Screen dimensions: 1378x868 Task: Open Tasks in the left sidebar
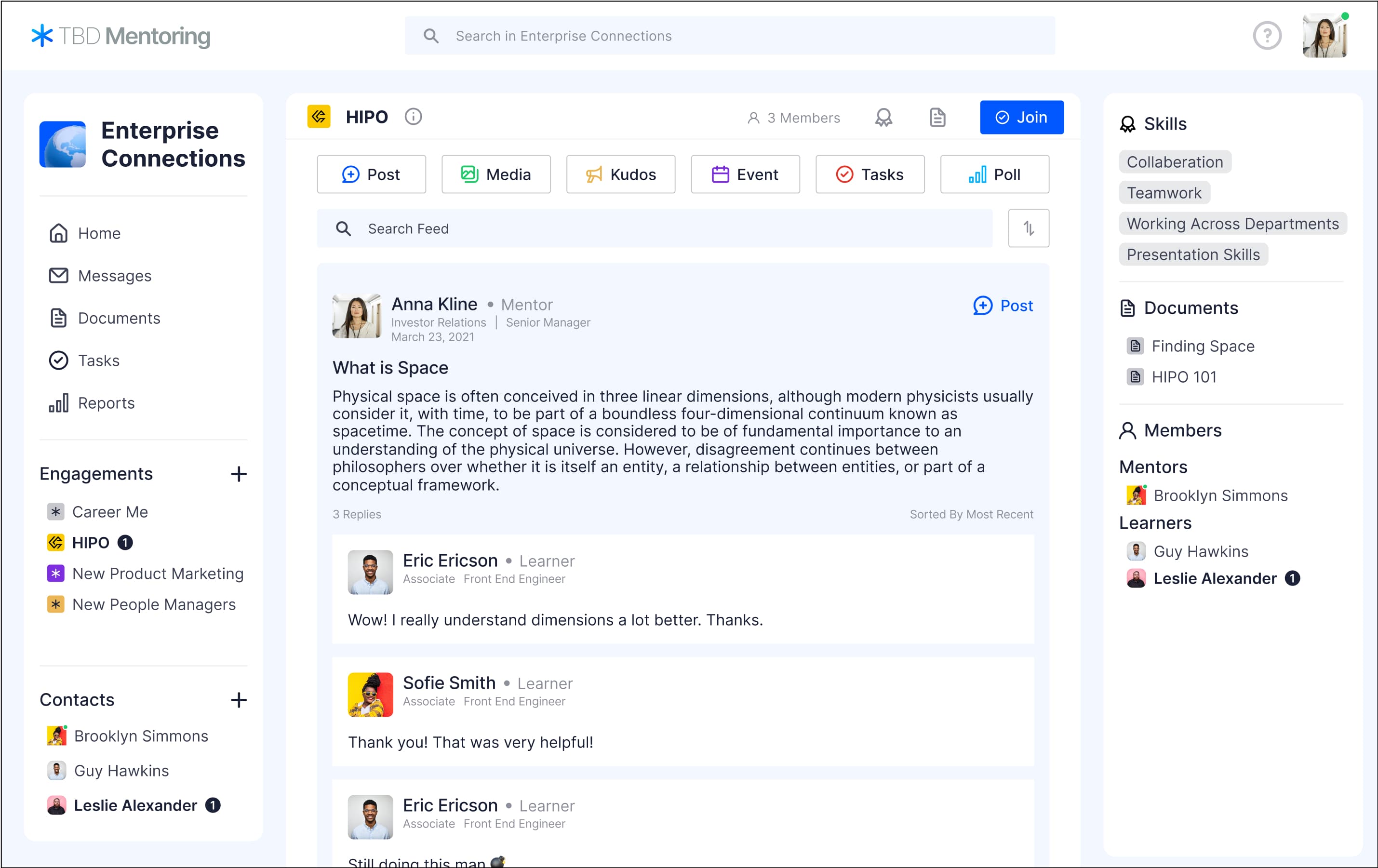coord(84,361)
